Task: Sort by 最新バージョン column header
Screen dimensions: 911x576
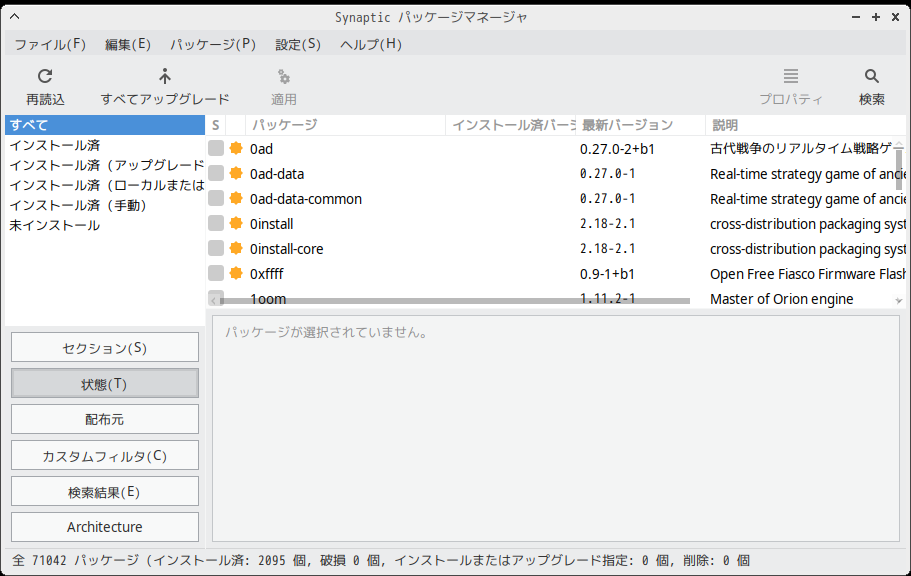Action: (640, 125)
